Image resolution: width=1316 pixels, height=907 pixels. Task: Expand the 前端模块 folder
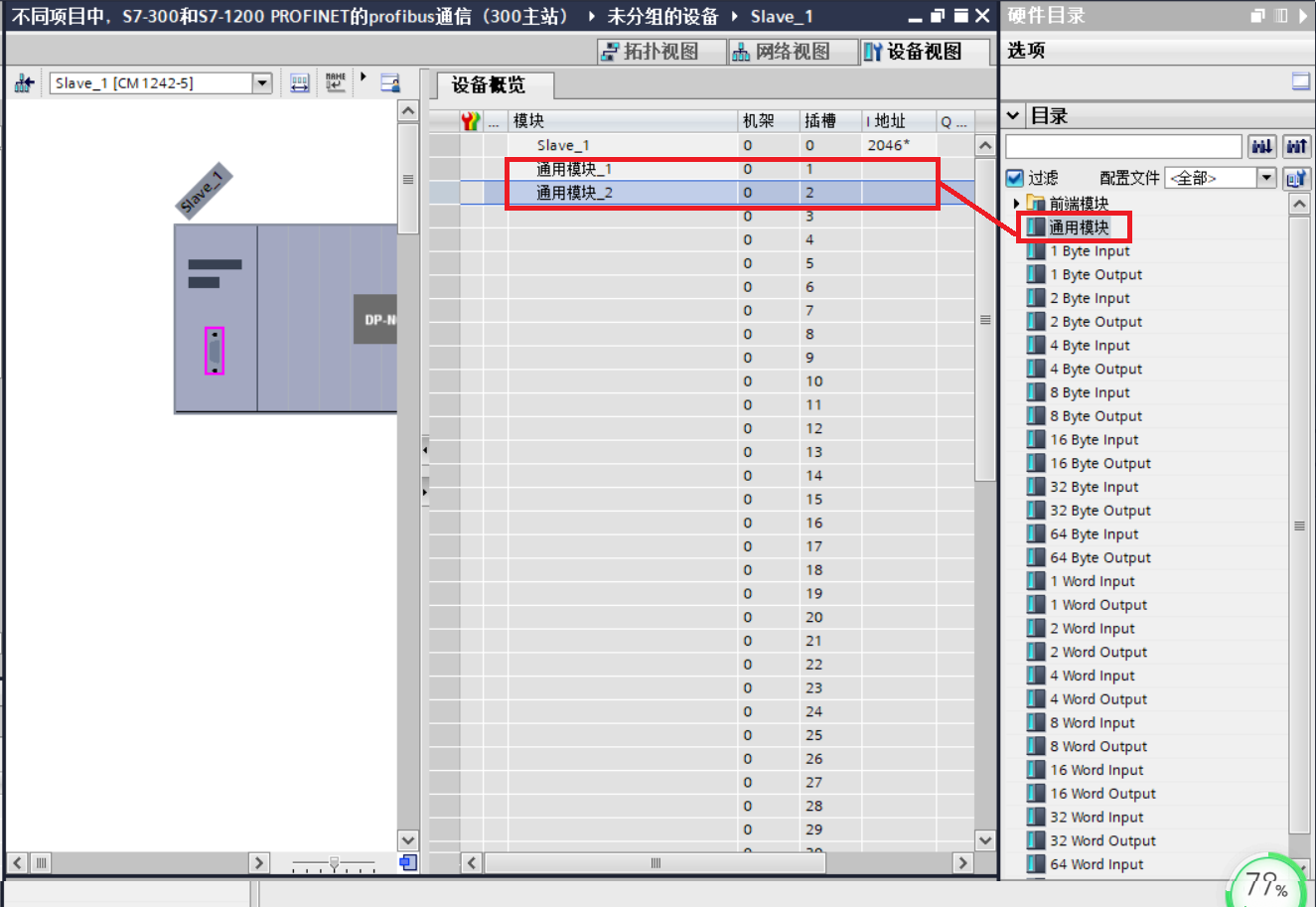1016,204
